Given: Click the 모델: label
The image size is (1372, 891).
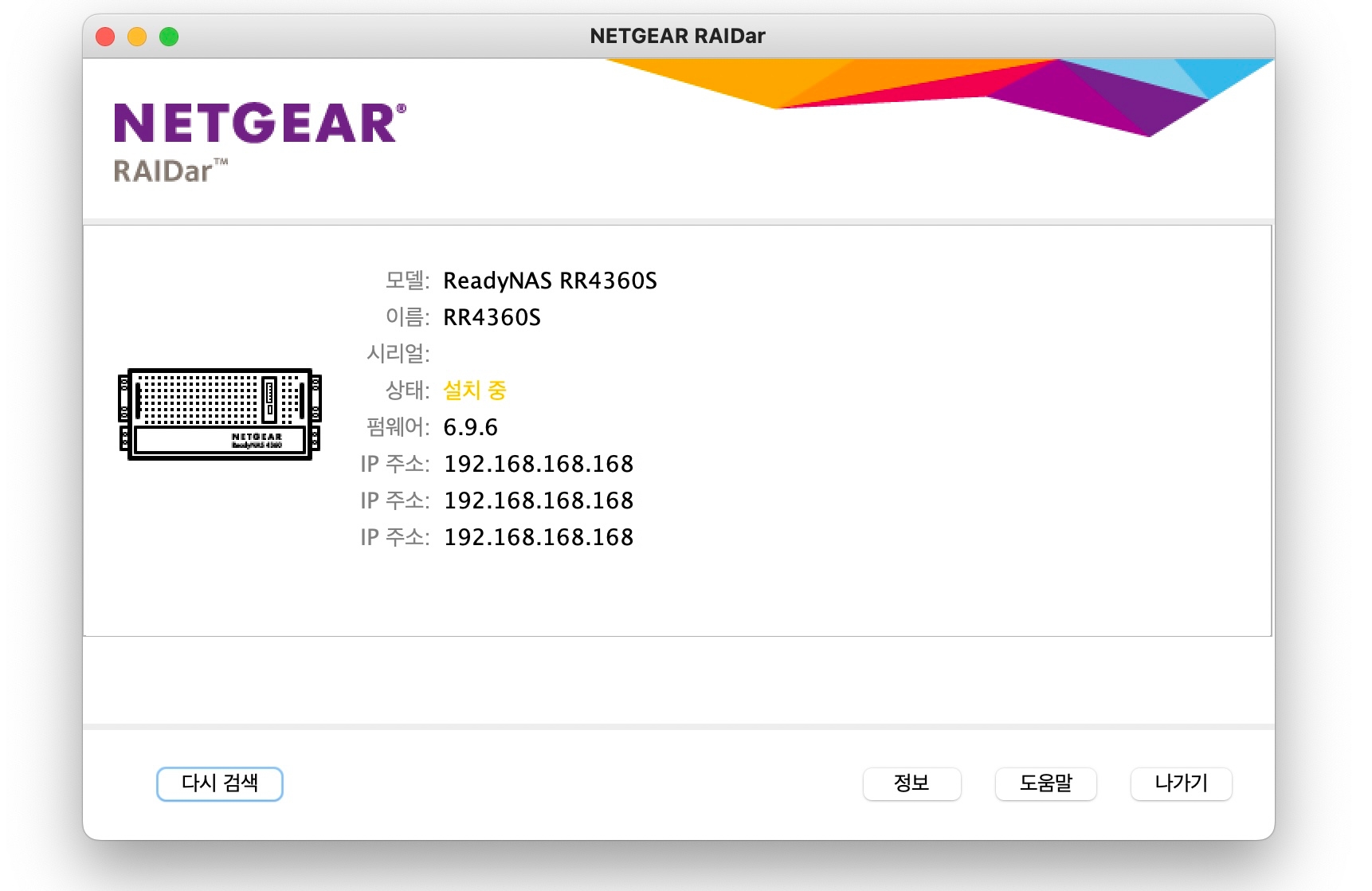Looking at the screenshot, I should pos(407,281).
